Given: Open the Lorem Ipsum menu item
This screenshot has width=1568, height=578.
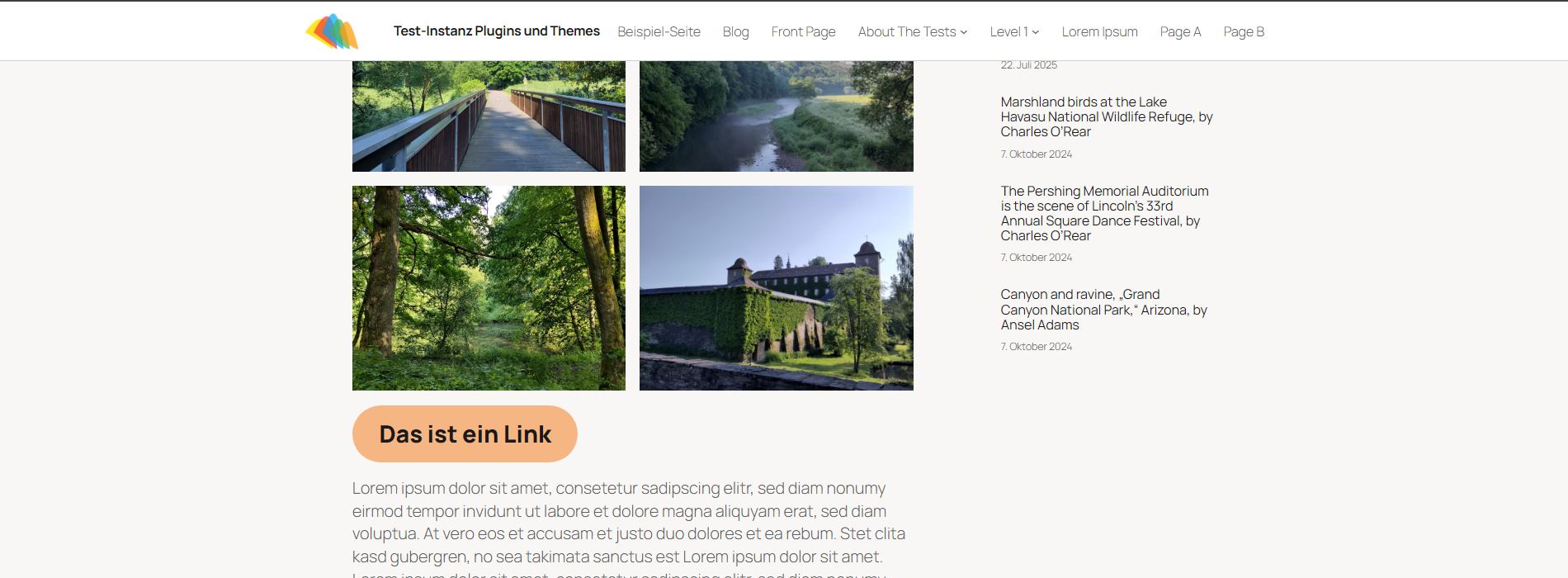Looking at the screenshot, I should [1099, 31].
